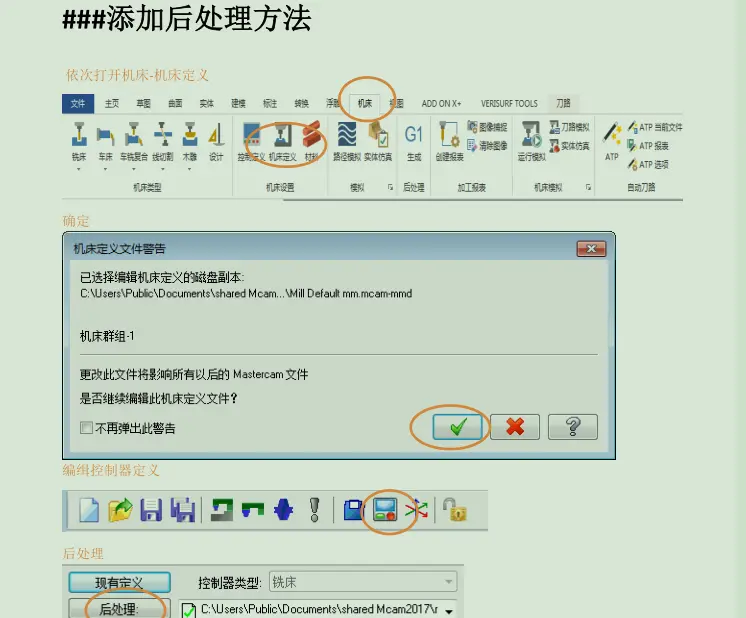Click the 创建报表 icon
746x618 pixels.
(449, 142)
